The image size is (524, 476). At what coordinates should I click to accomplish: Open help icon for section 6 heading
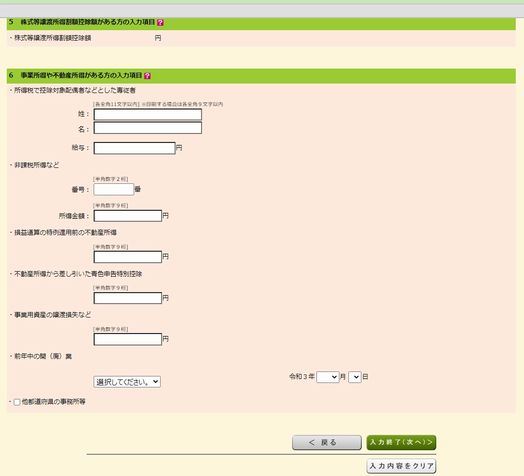pyautogui.click(x=147, y=76)
